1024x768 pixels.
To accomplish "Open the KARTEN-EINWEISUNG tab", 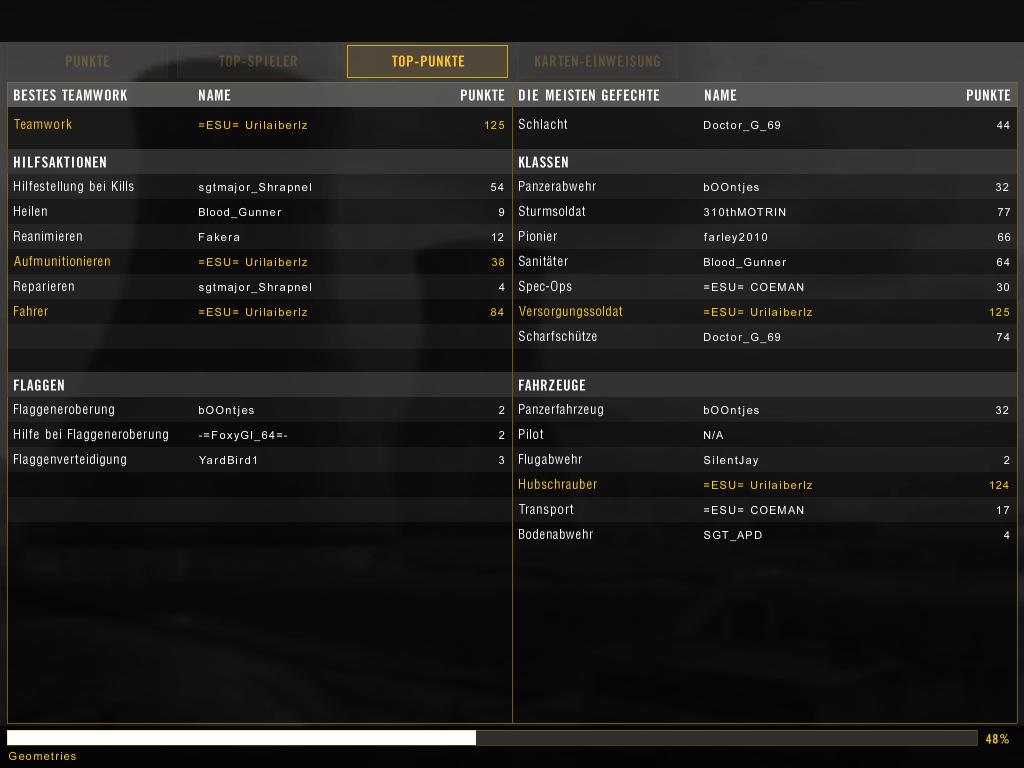I will pos(597,61).
